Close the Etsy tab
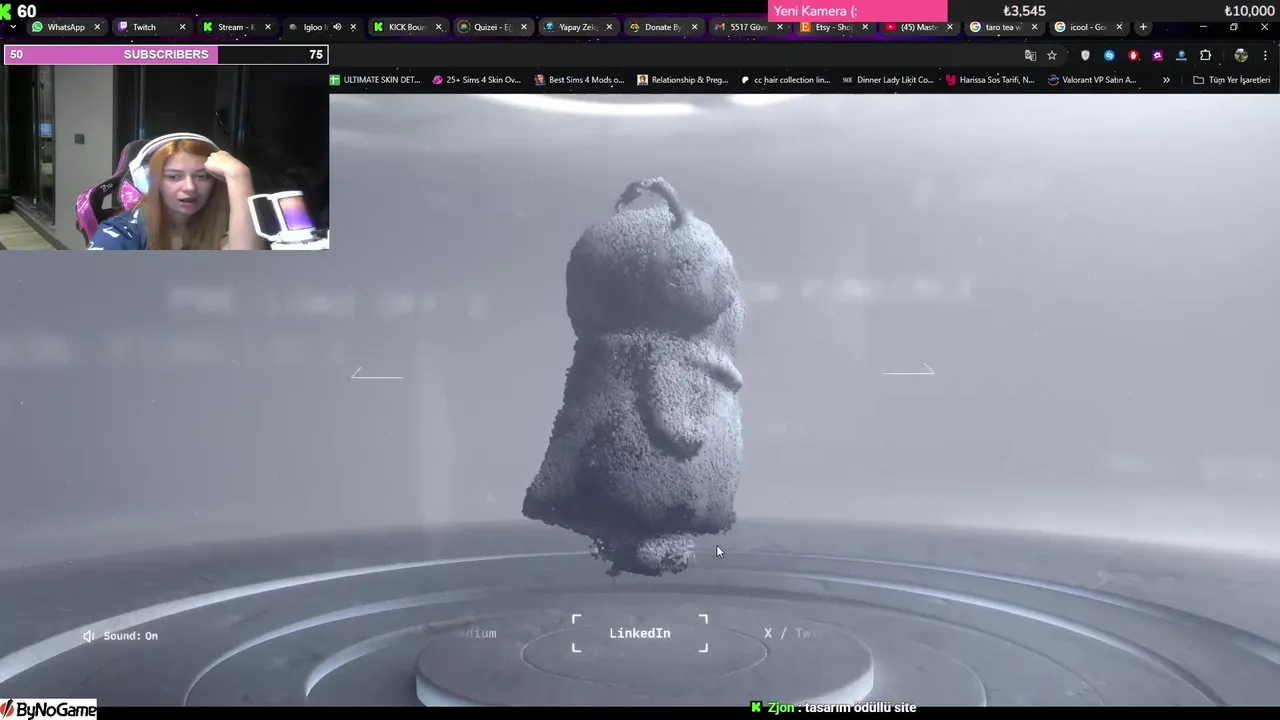The height and width of the screenshot is (720, 1280). [x=865, y=27]
